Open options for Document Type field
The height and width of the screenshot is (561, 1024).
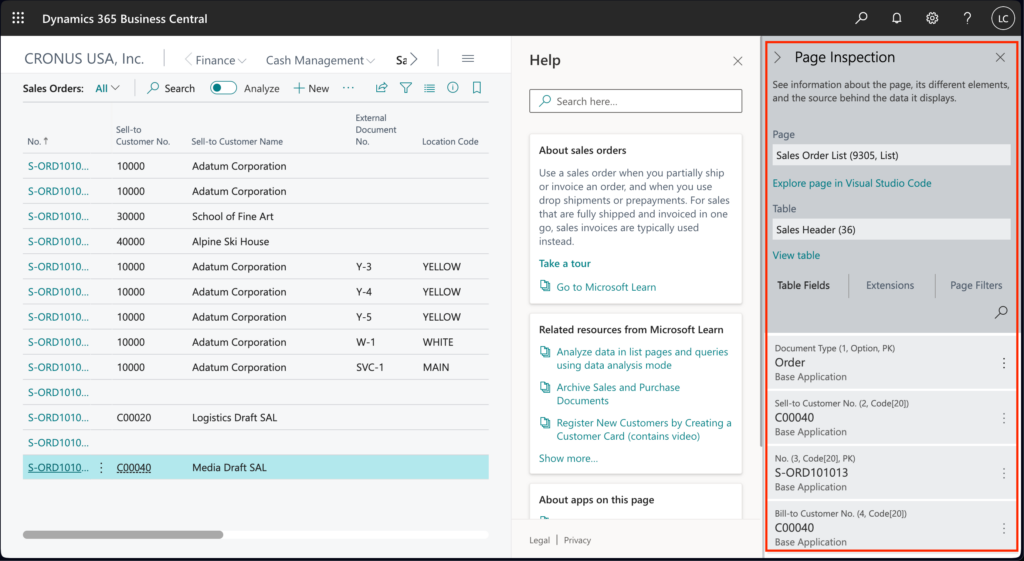1004,363
